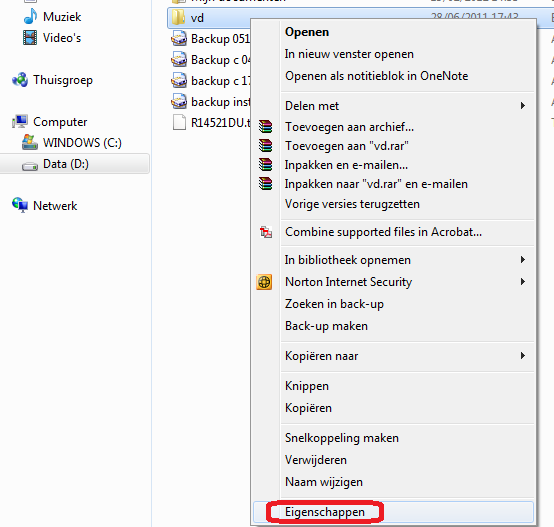Click the Thuisgroep homegroup icon
This screenshot has width=554, height=527.
(x=20, y=80)
